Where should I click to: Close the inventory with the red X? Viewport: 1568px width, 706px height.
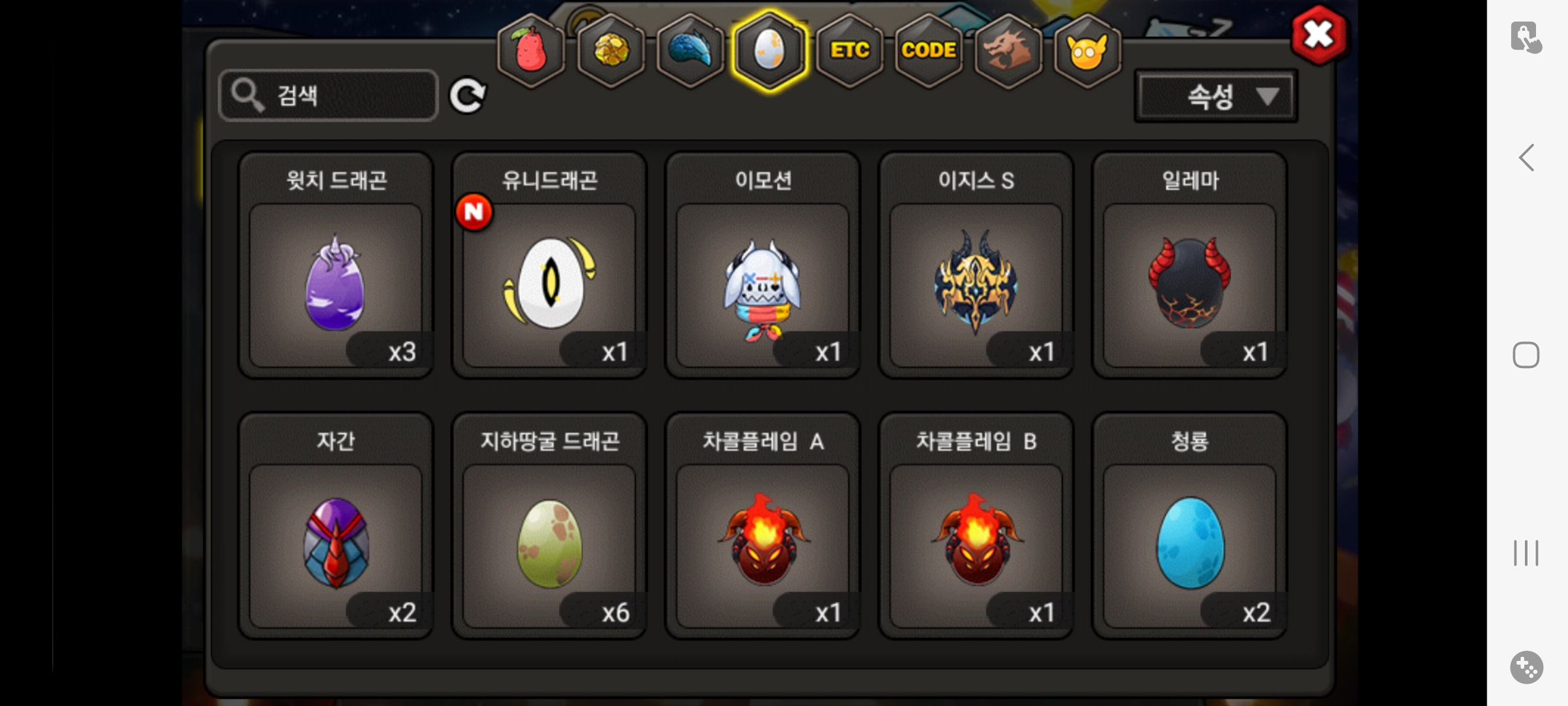click(x=1318, y=35)
